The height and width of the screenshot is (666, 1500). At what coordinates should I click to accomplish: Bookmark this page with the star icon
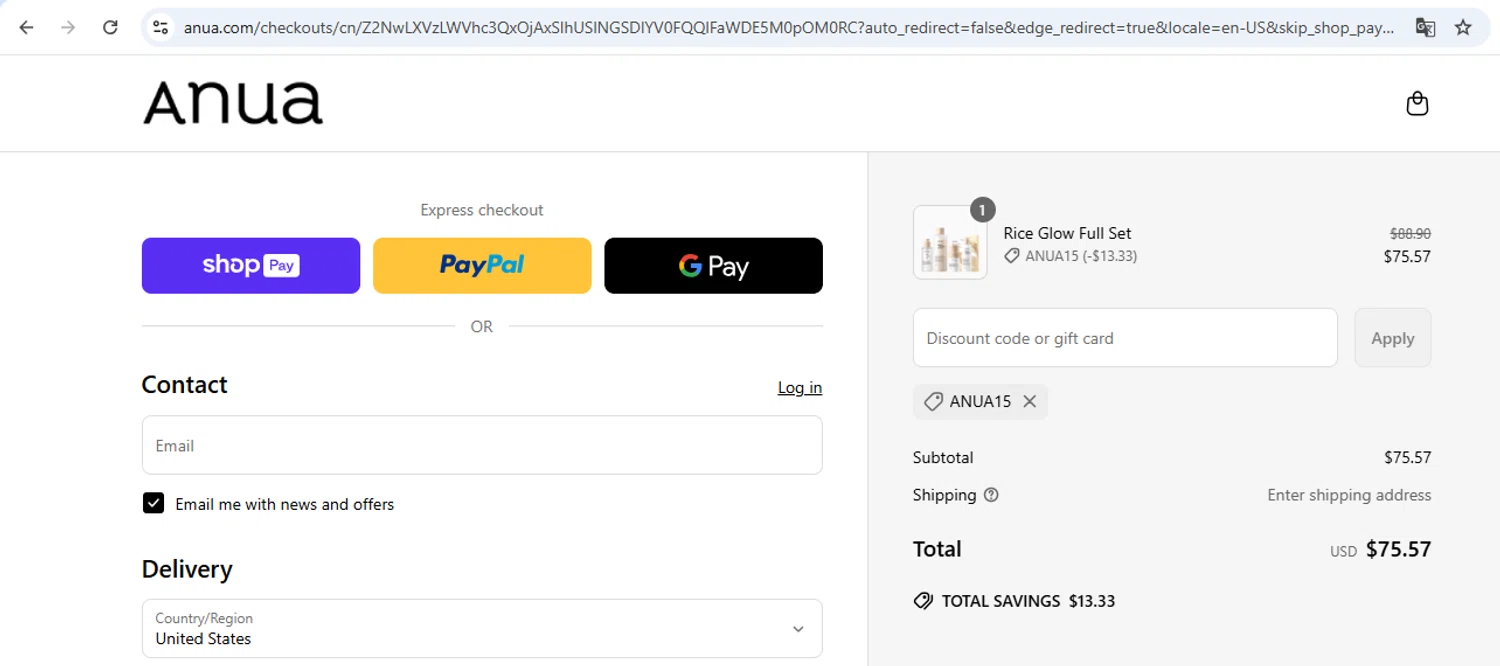tap(1463, 28)
